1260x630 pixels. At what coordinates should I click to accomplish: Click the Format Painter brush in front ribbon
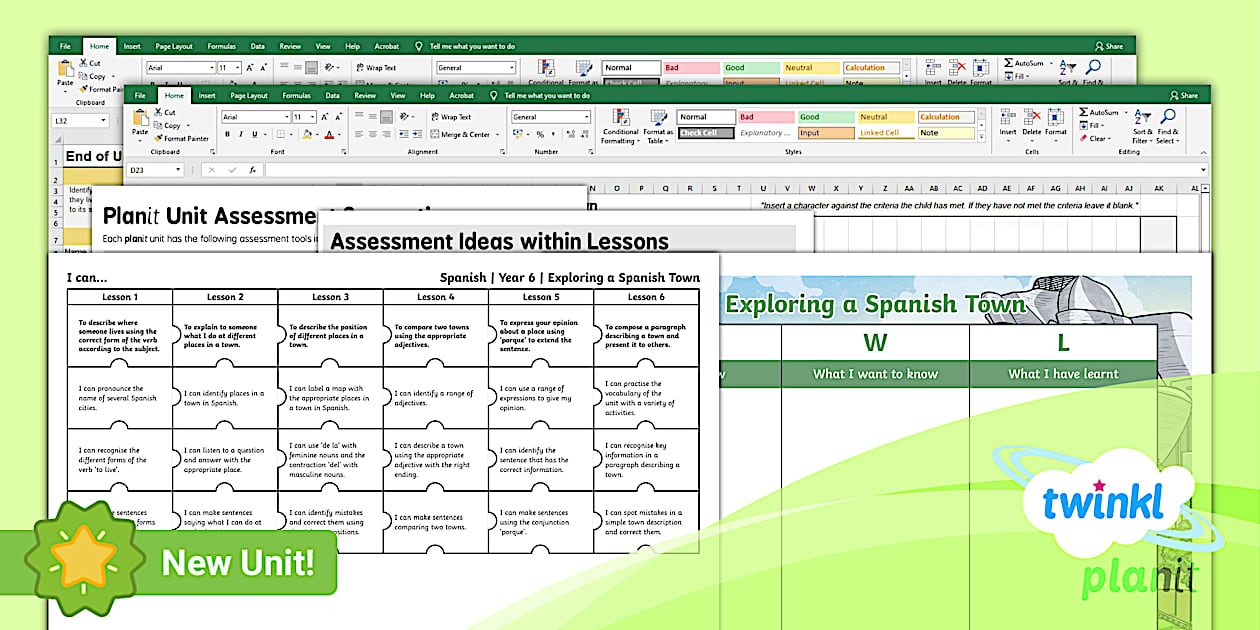[x=159, y=139]
